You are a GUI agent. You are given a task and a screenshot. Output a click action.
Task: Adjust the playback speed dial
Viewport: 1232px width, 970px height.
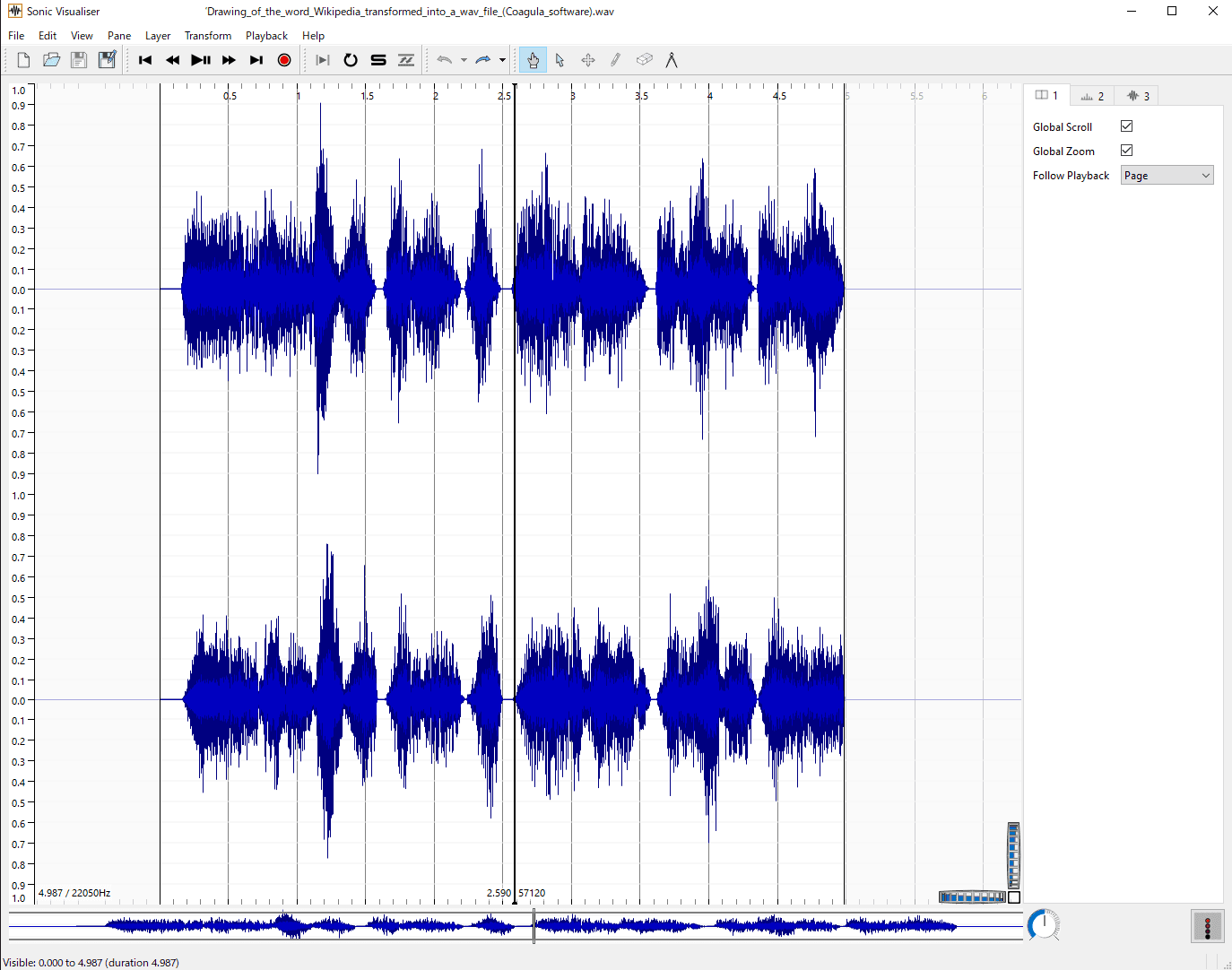click(1044, 925)
